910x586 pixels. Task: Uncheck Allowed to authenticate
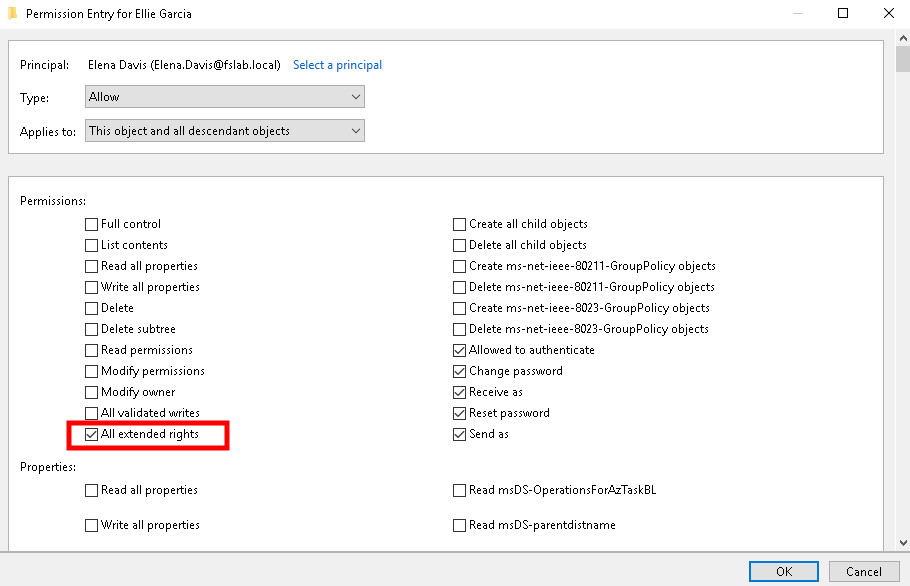[x=460, y=350]
